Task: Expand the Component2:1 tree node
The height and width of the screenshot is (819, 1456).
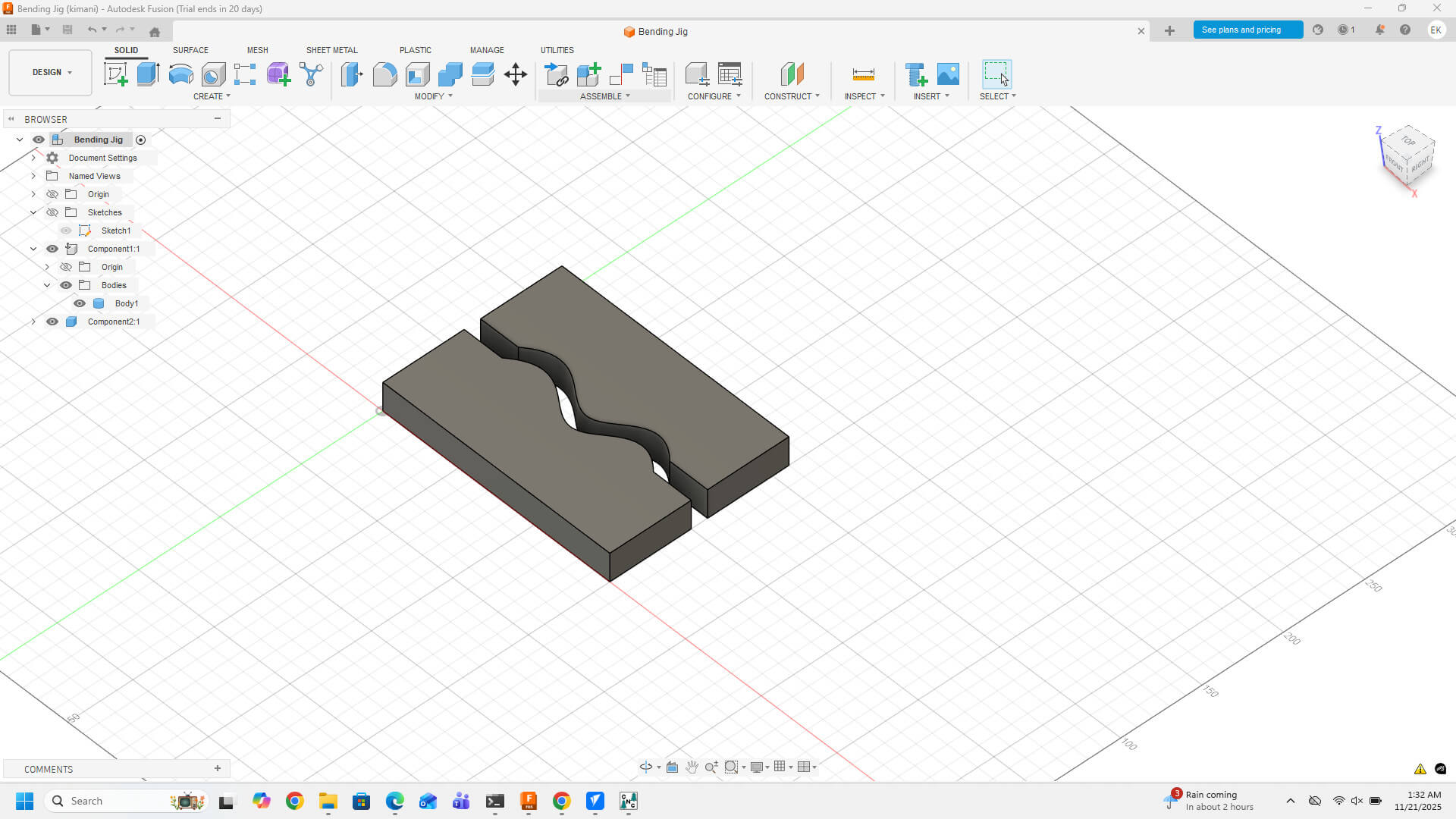Action: (33, 322)
